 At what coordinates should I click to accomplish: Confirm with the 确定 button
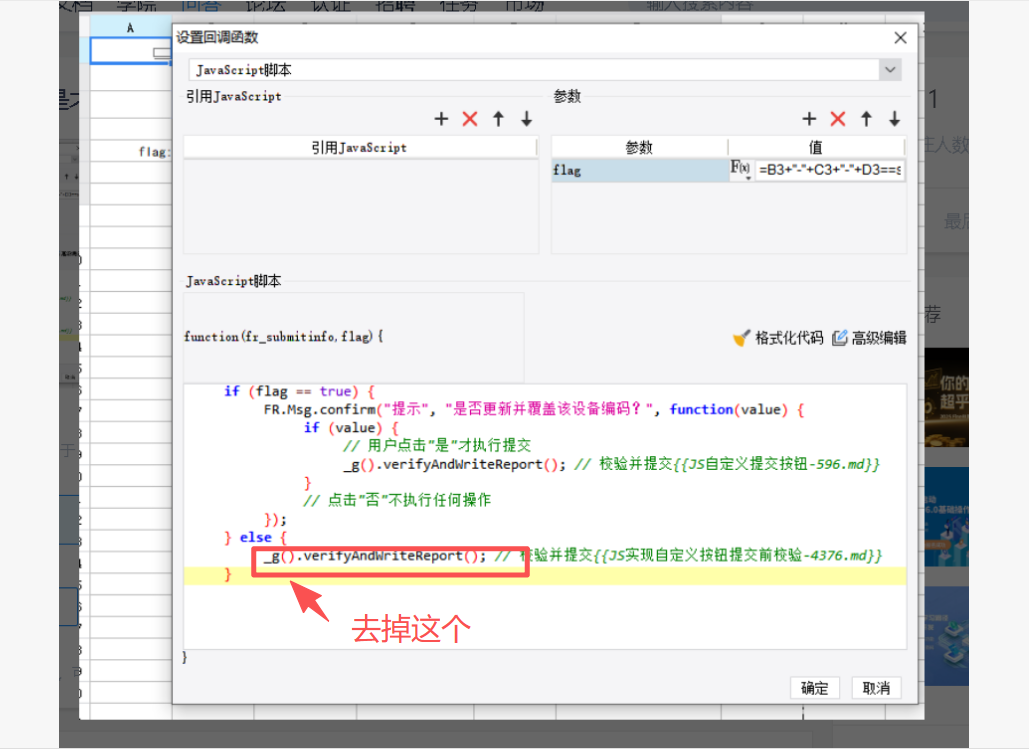pyautogui.click(x=814, y=687)
